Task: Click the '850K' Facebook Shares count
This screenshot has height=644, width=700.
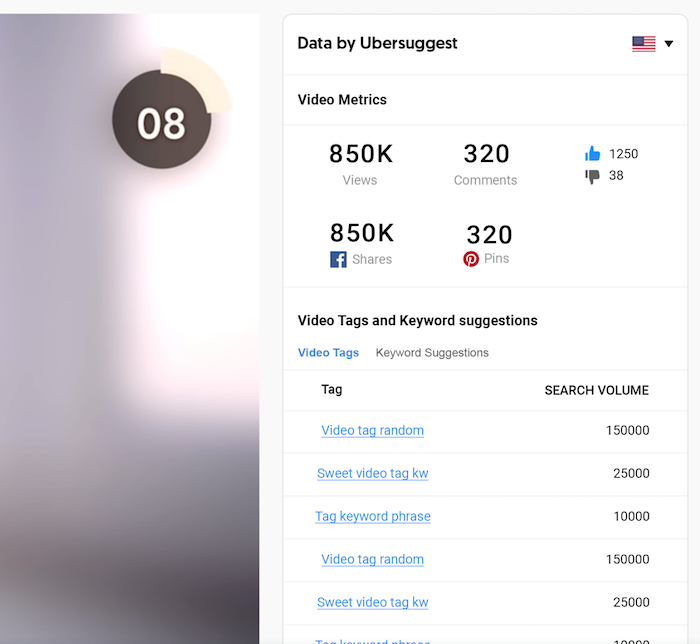Action: click(362, 233)
